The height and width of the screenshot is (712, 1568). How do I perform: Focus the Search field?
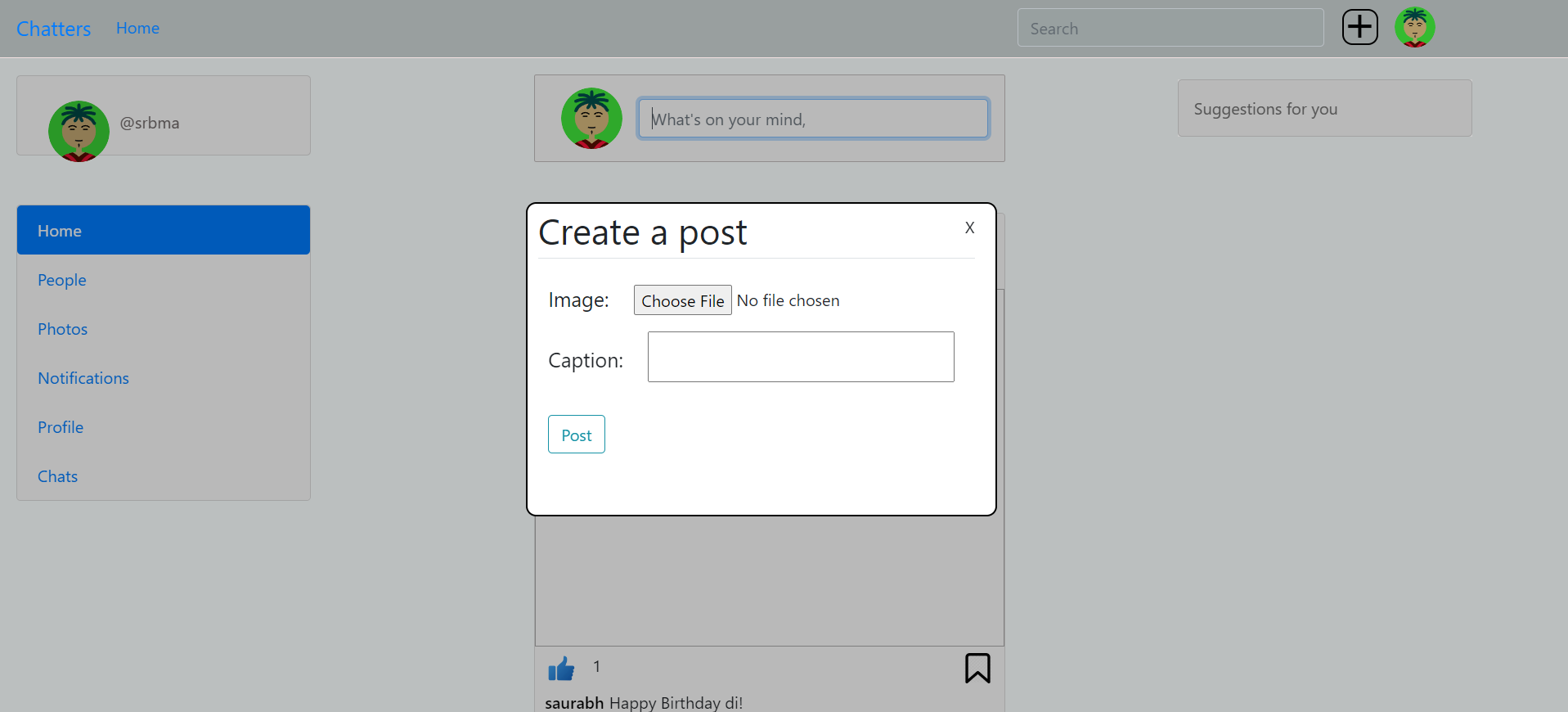(1170, 28)
